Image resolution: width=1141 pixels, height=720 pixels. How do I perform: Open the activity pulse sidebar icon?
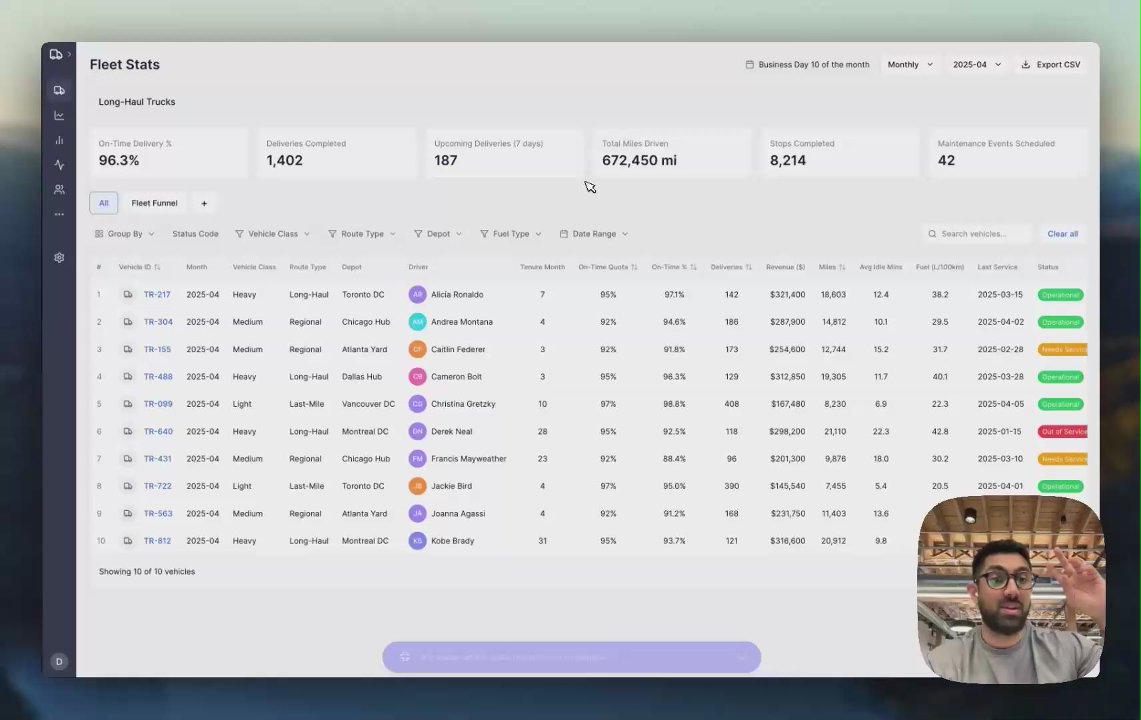[59, 165]
